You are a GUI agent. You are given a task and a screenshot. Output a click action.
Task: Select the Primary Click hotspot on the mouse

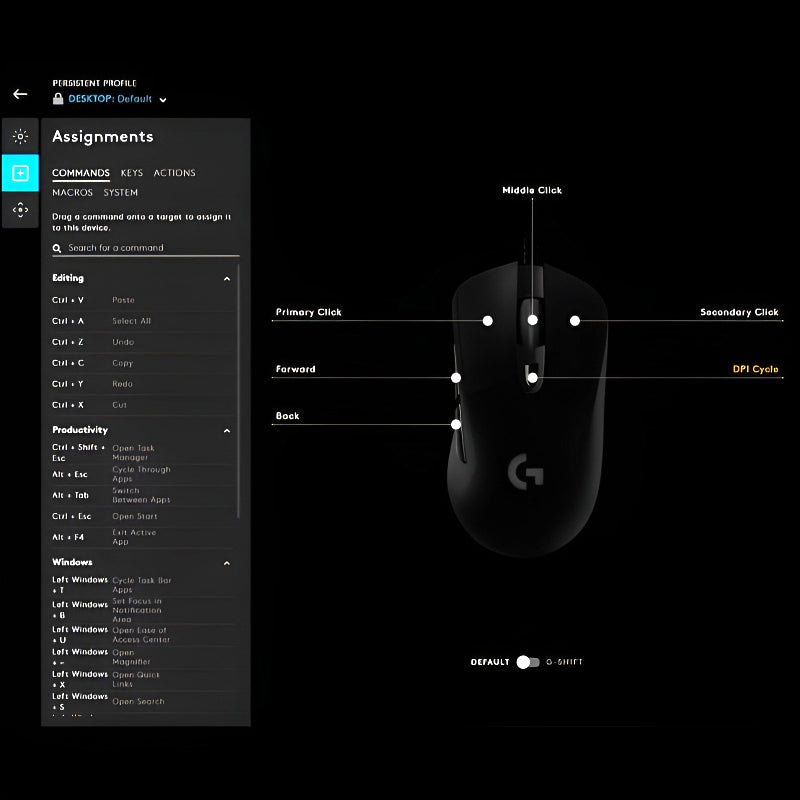(x=488, y=320)
